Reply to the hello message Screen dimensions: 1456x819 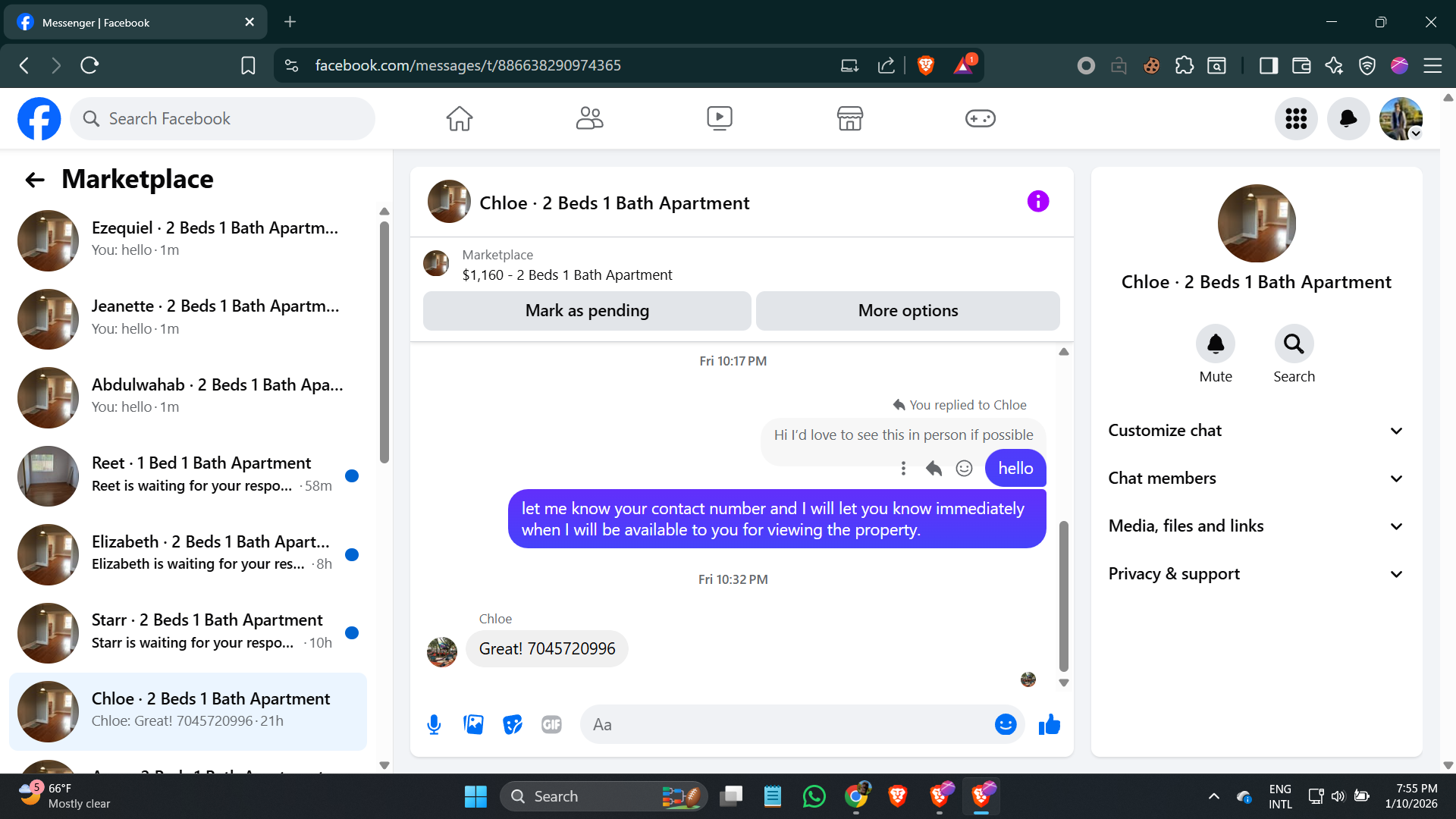pyautogui.click(x=934, y=469)
